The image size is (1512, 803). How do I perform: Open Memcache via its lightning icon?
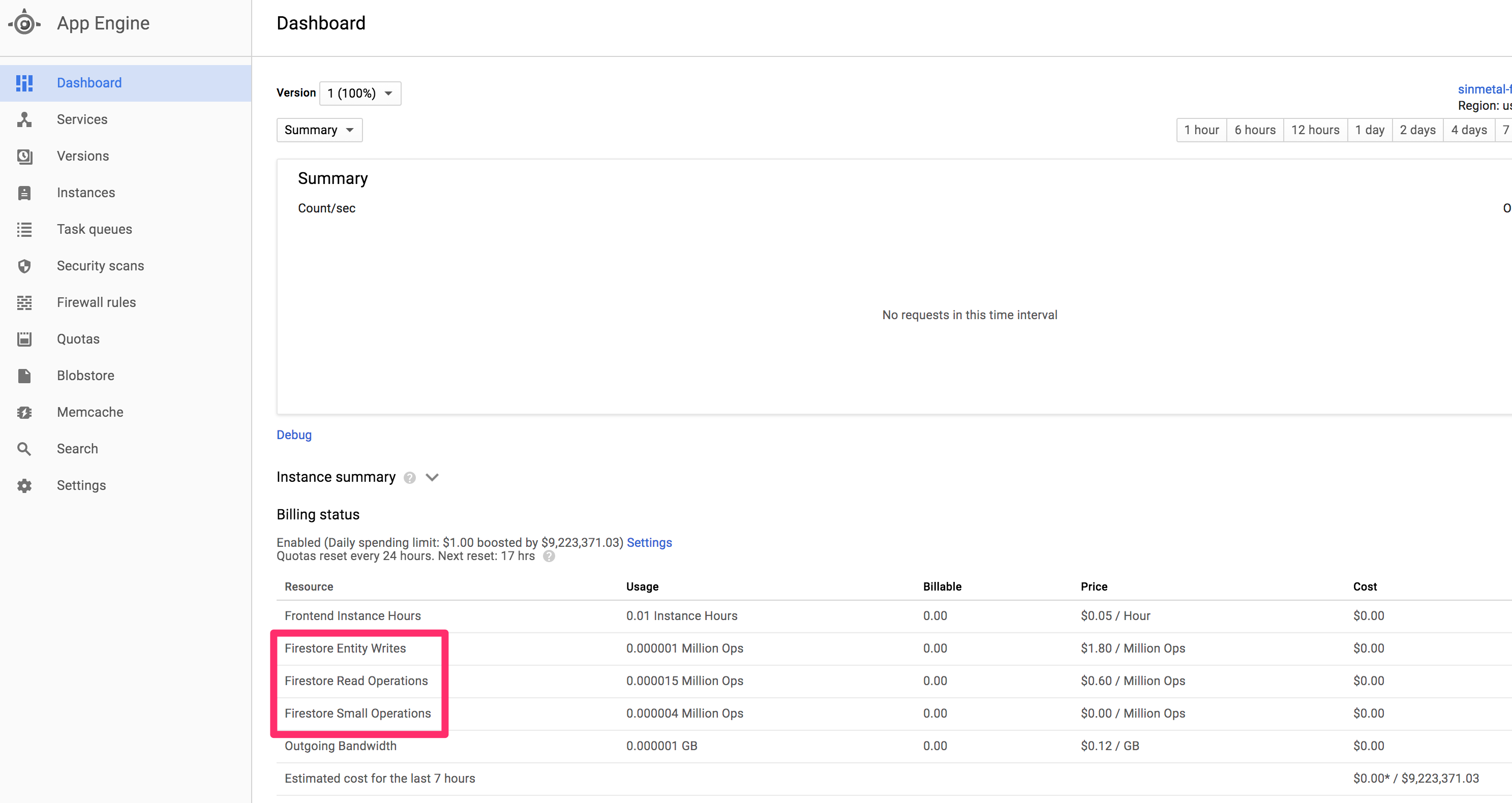point(24,412)
